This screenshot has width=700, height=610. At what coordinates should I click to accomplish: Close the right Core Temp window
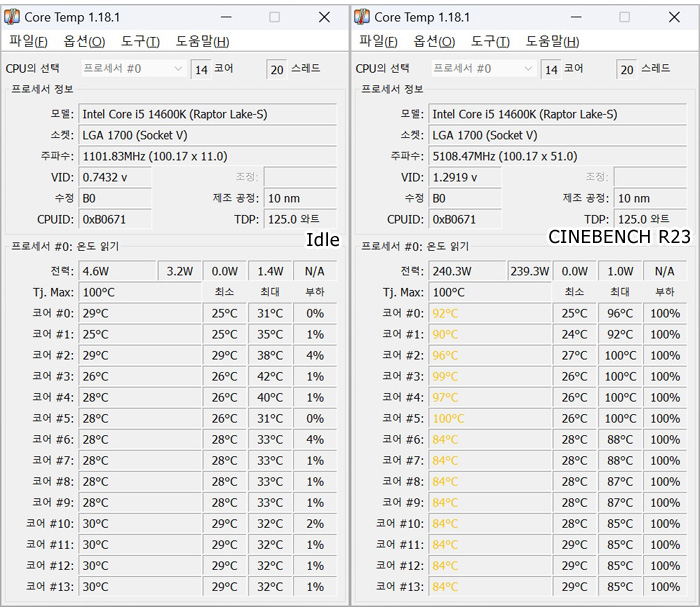[x=674, y=17]
